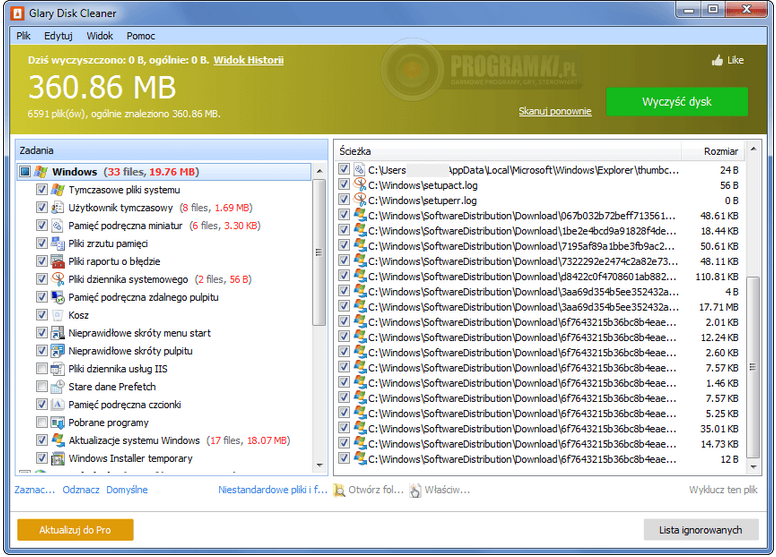Click the log file icon of setupact.log
The height and width of the screenshot is (557, 776).
point(360,185)
